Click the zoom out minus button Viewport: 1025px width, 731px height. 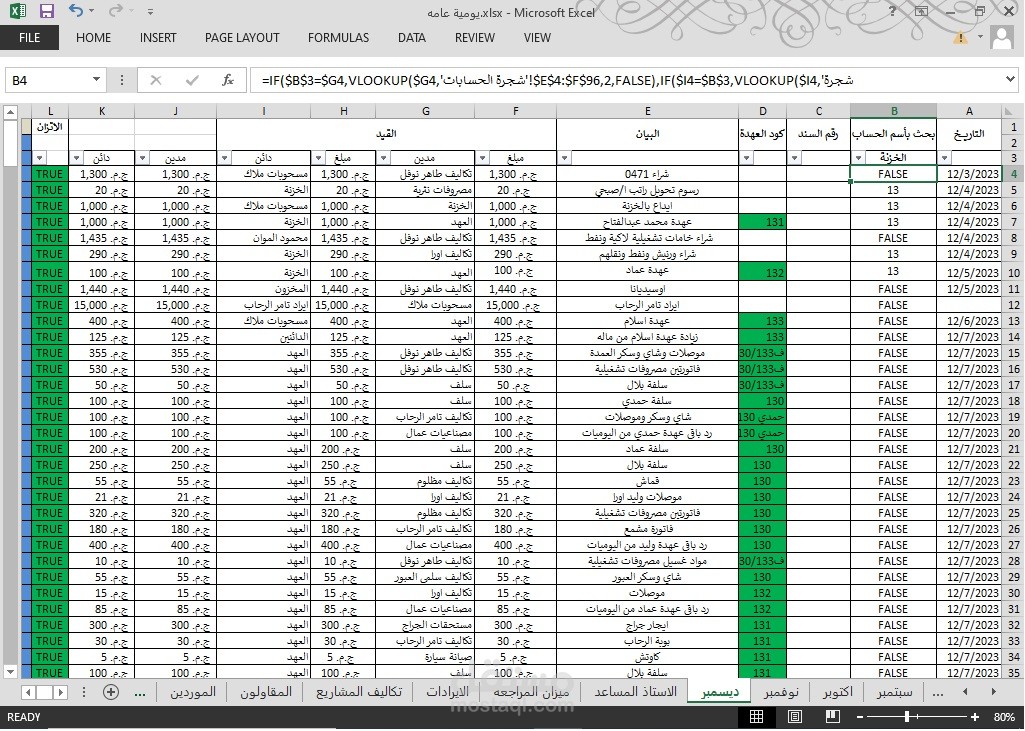(860, 717)
